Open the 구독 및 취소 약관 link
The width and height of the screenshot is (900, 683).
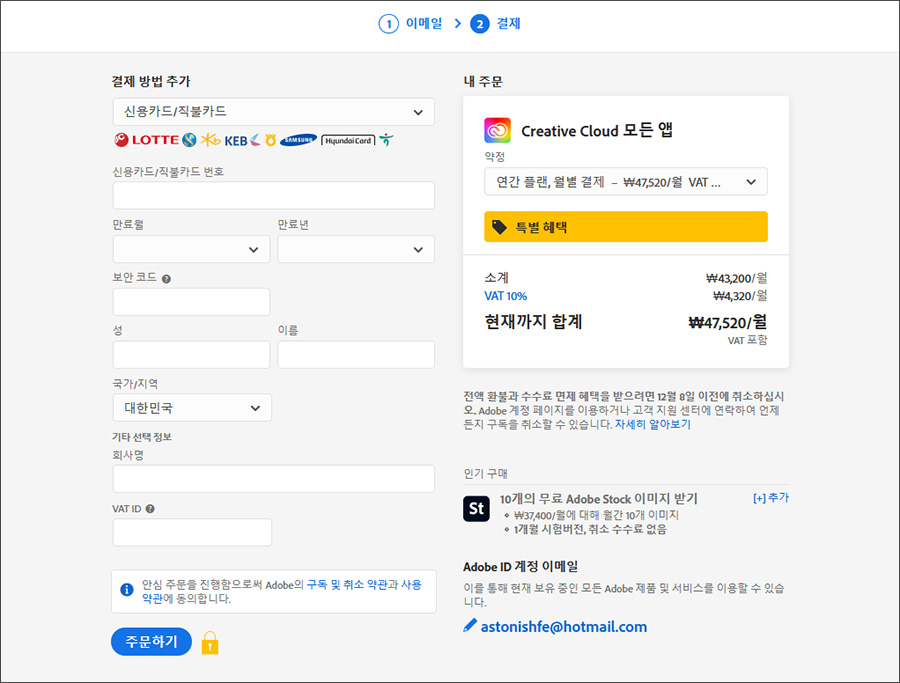(x=347, y=584)
